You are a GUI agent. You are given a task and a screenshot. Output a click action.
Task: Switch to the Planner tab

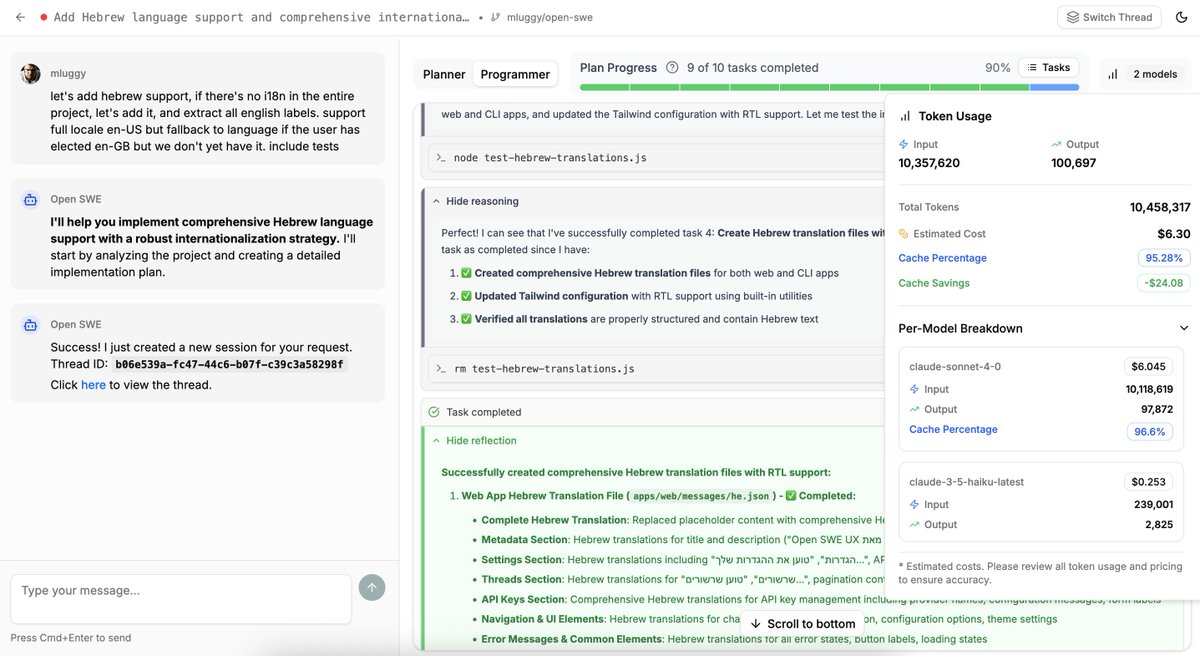(444, 74)
